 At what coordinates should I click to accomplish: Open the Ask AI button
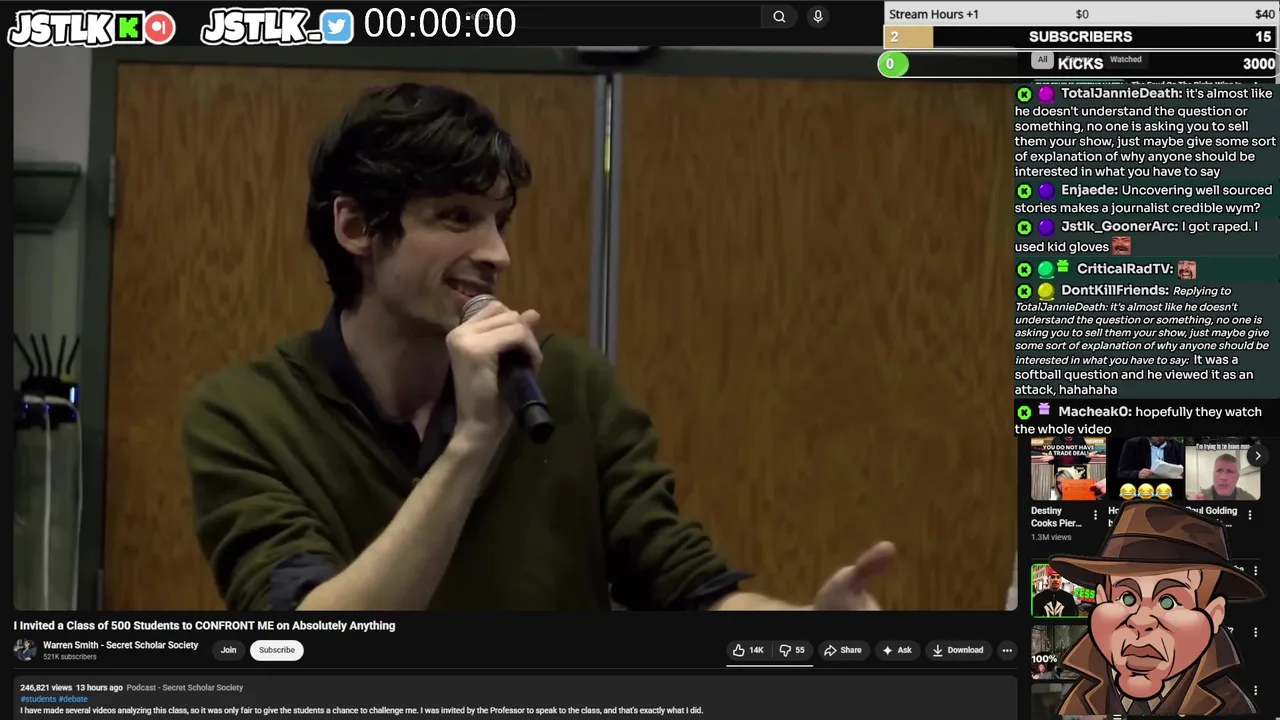(x=896, y=650)
